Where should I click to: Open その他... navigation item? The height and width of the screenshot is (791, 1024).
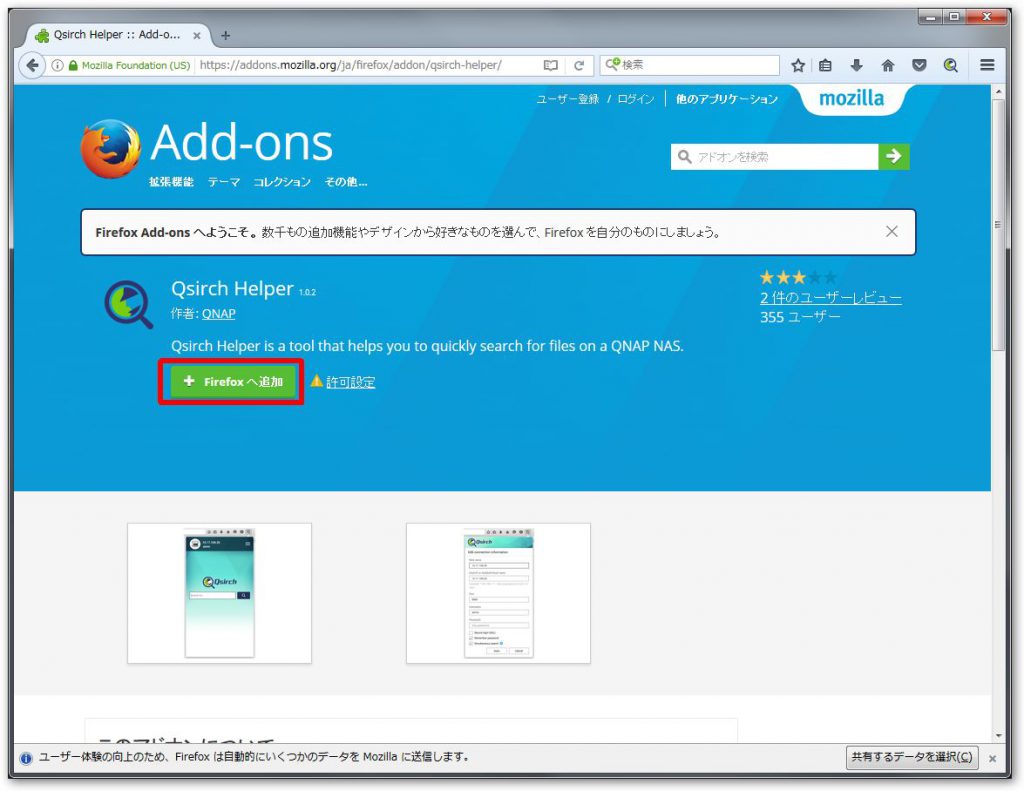(x=346, y=182)
